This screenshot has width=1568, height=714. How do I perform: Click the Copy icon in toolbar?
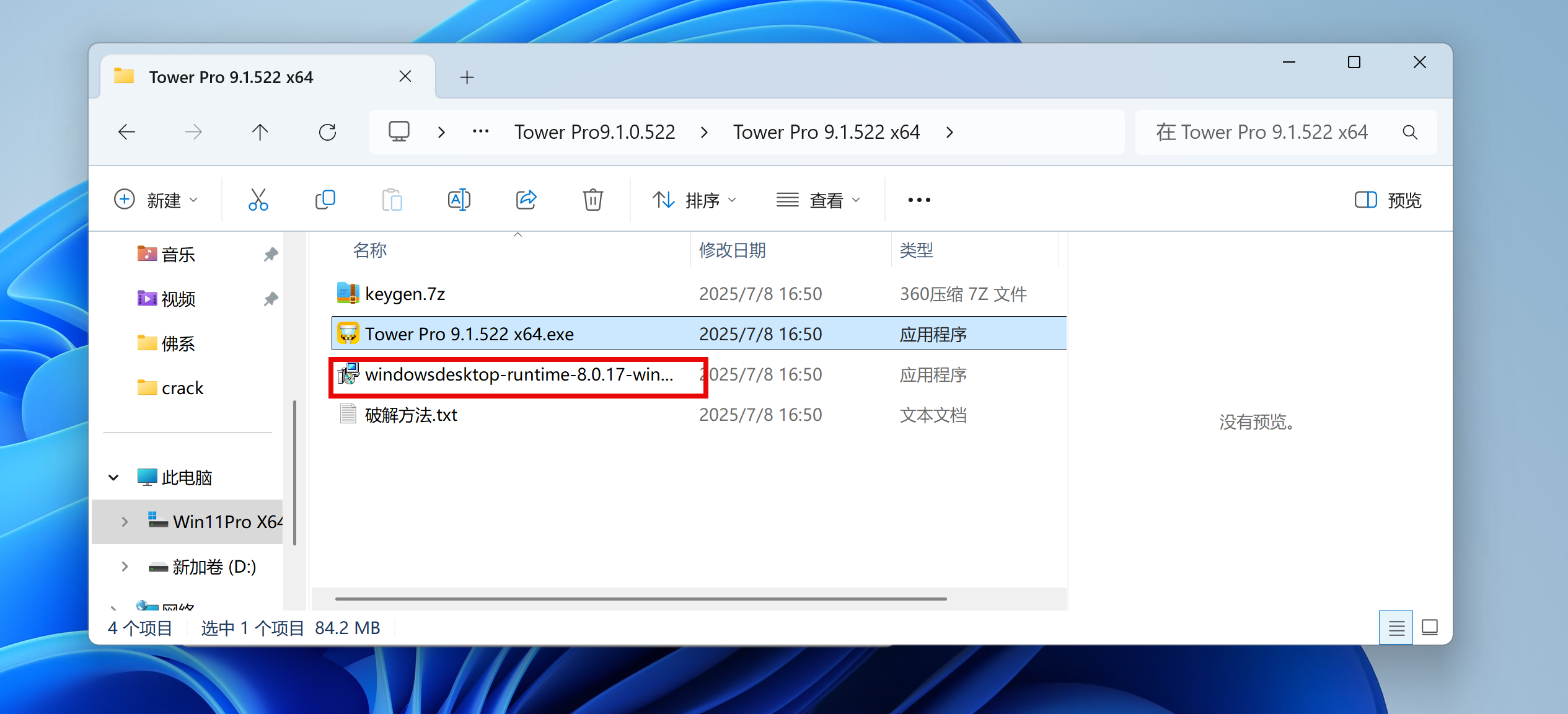(x=325, y=200)
